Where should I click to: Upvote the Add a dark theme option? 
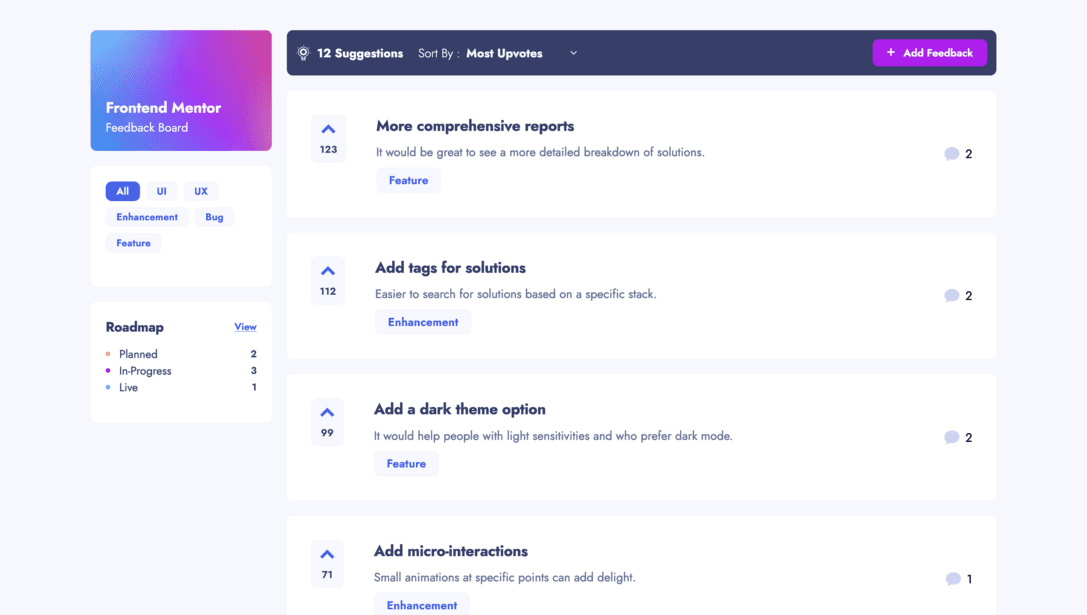click(327, 422)
